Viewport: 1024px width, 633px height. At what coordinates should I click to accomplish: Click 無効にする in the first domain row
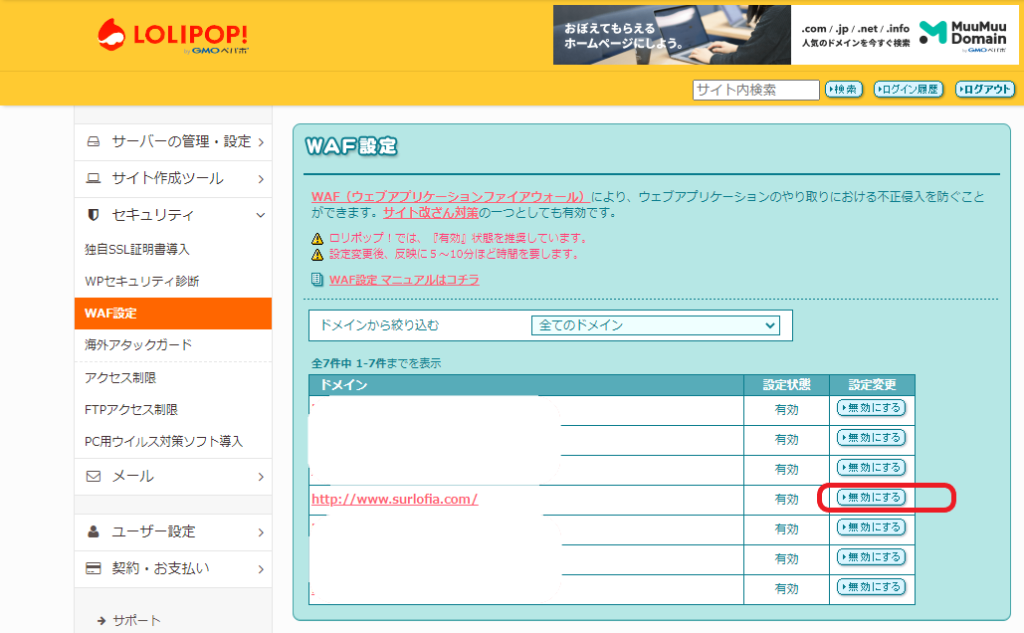point(871,408)
